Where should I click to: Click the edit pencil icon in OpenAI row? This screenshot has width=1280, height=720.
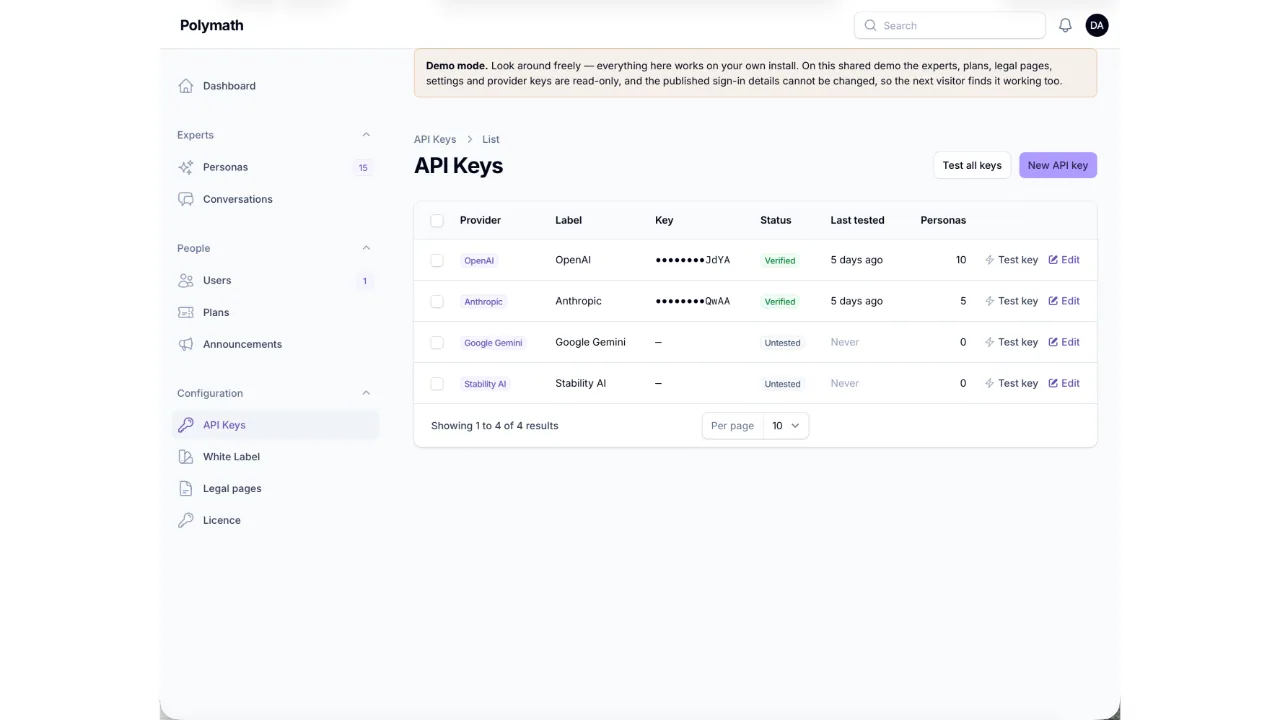point(1053,260)
